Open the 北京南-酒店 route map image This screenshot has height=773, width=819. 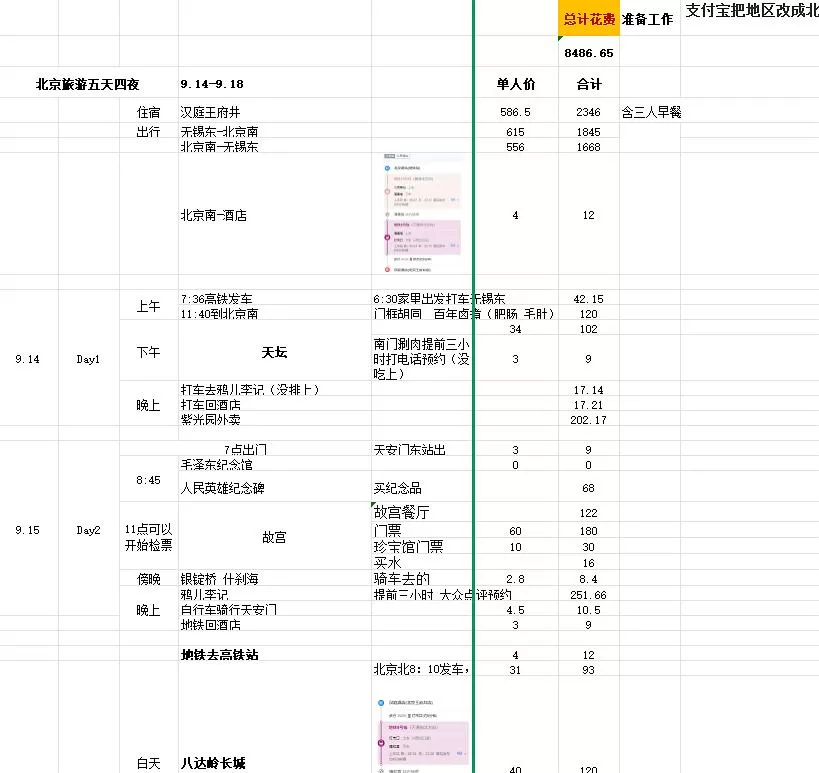tap(422, 214)
